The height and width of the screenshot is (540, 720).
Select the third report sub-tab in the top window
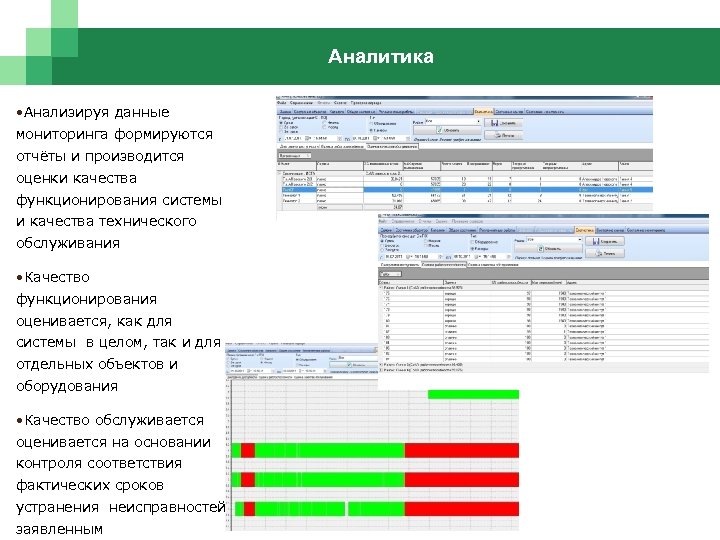(x=392, y=146)
